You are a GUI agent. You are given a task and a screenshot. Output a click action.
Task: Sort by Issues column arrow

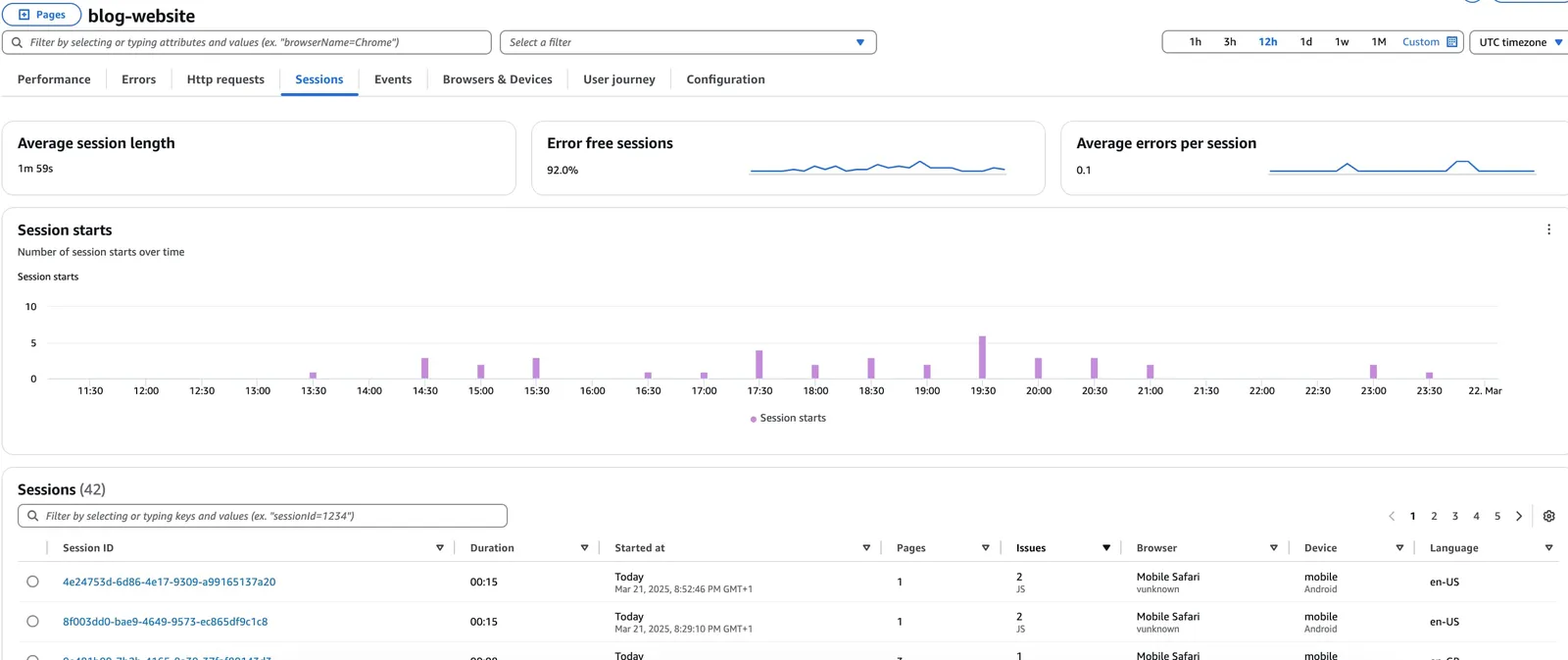[1106, 548]
